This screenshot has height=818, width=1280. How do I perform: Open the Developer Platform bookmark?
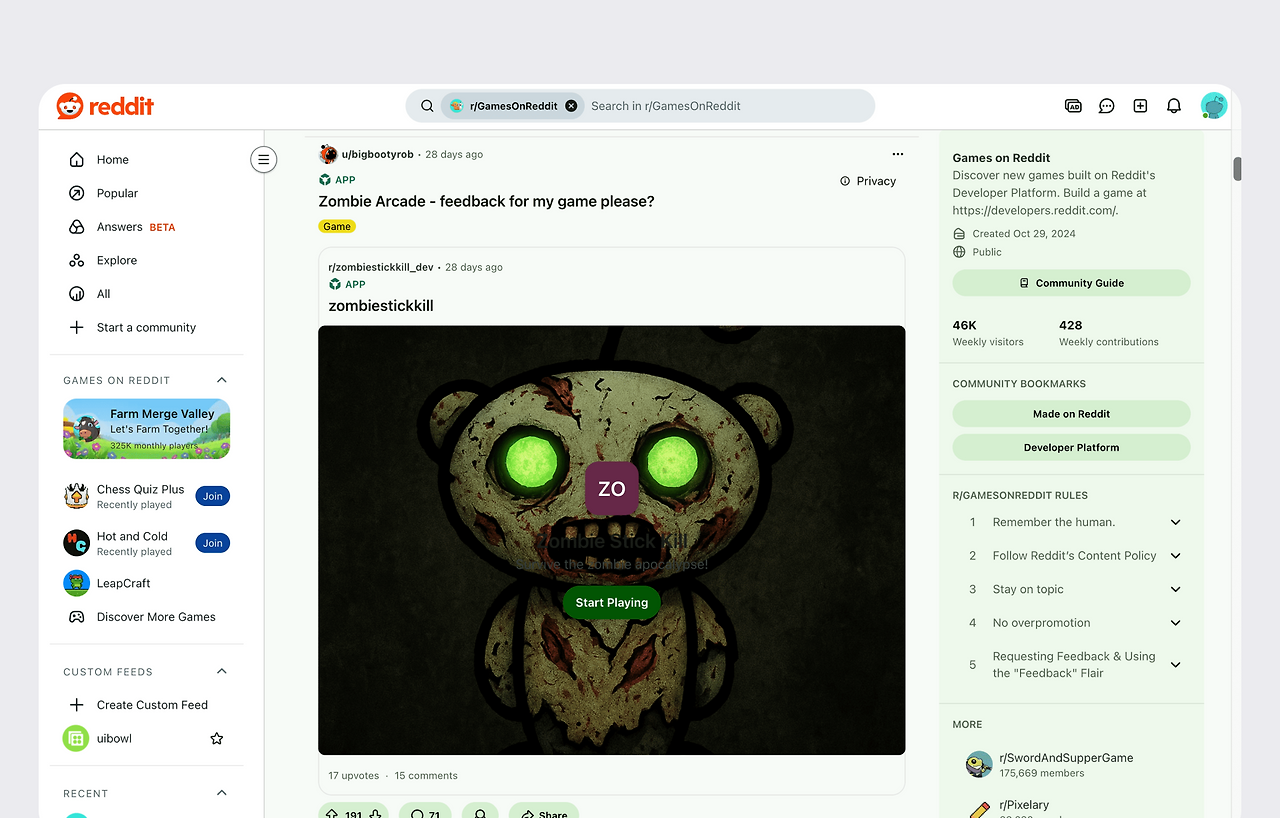tap(1071, 448)
